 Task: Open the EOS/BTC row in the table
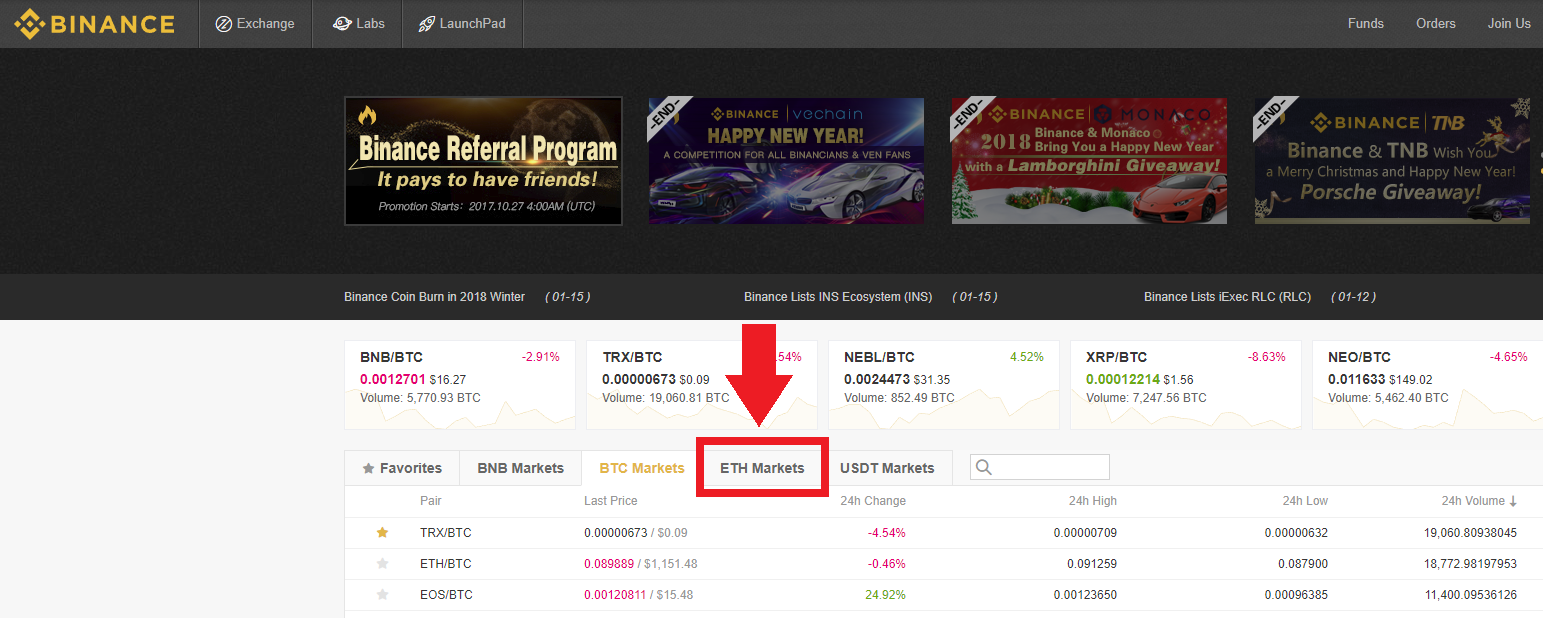click(x=944, y=595)
